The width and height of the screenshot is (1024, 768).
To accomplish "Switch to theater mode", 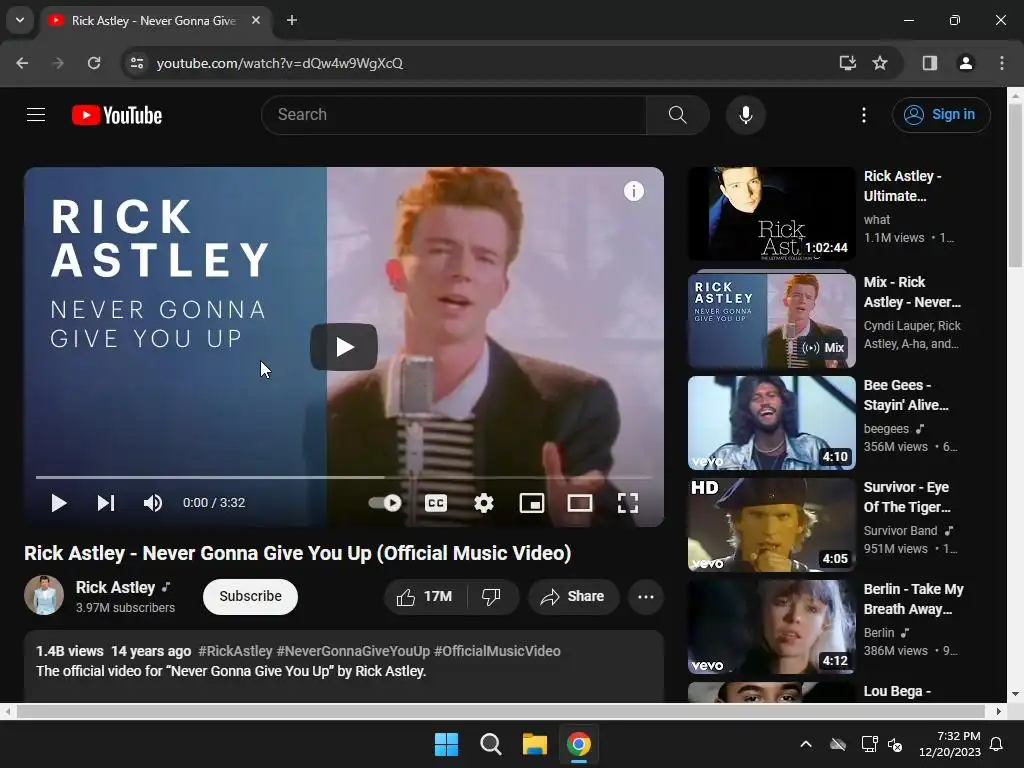I will [x=579, y=503].
